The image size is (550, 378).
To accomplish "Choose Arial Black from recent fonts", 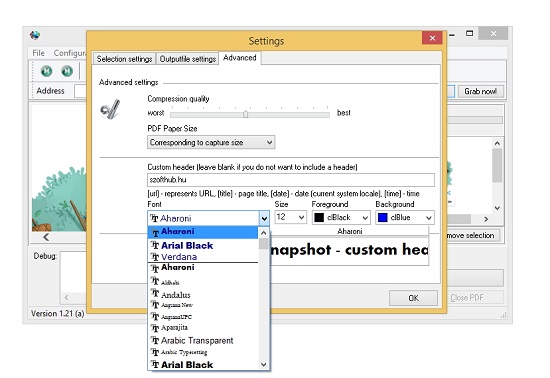I will [203, 245].
